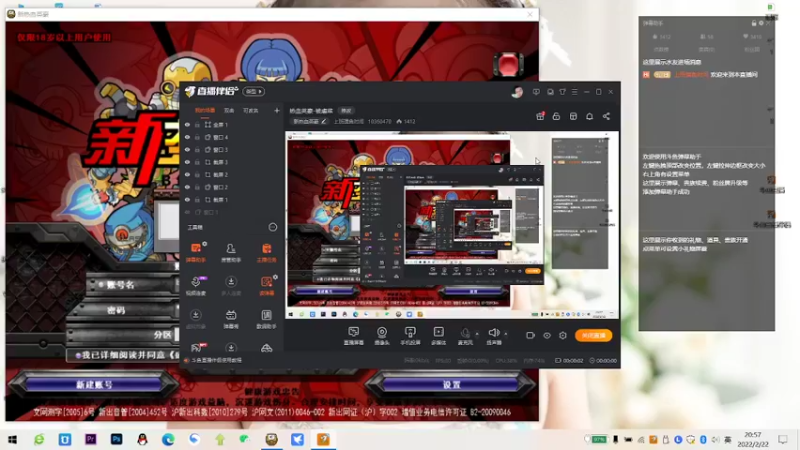Click the red round button in game window
Image resolution: width=800 pixels, height=450 pixels.
508,65
